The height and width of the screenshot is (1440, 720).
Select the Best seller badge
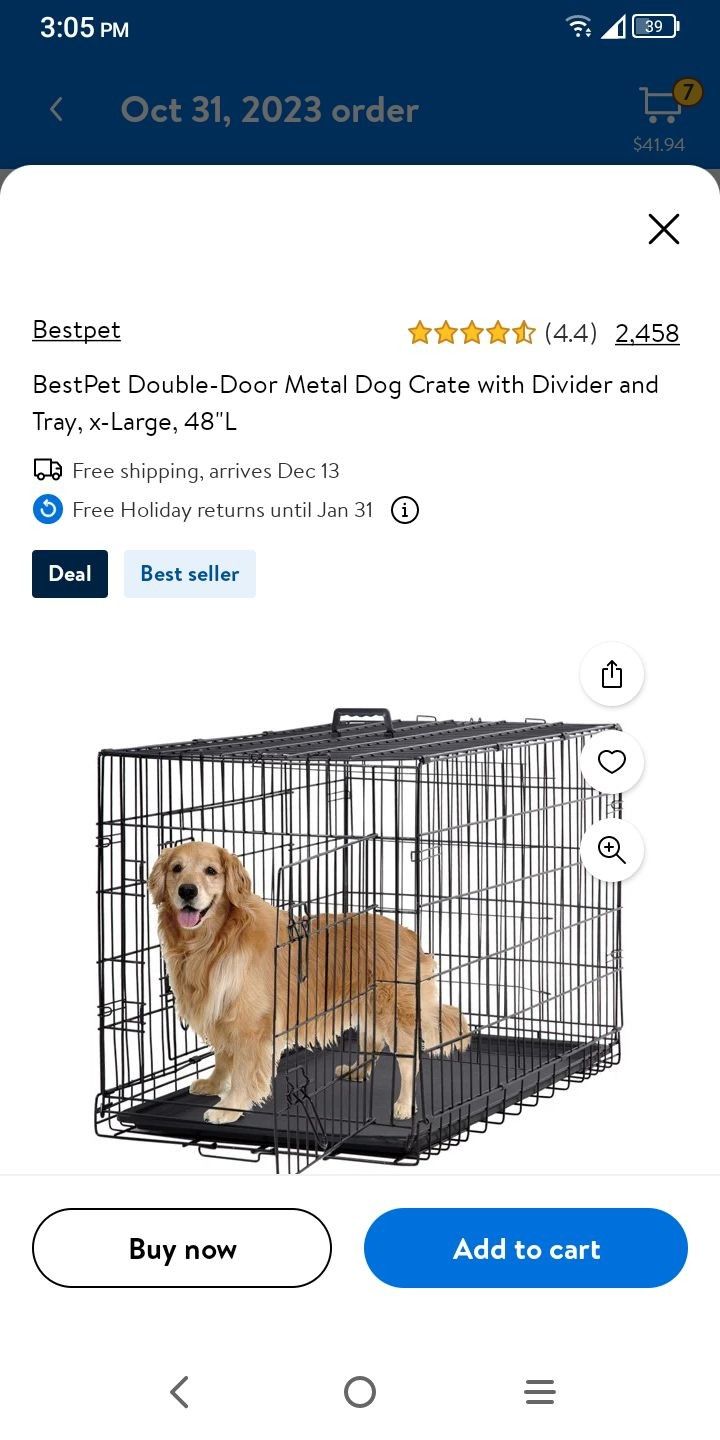(190, 574)
